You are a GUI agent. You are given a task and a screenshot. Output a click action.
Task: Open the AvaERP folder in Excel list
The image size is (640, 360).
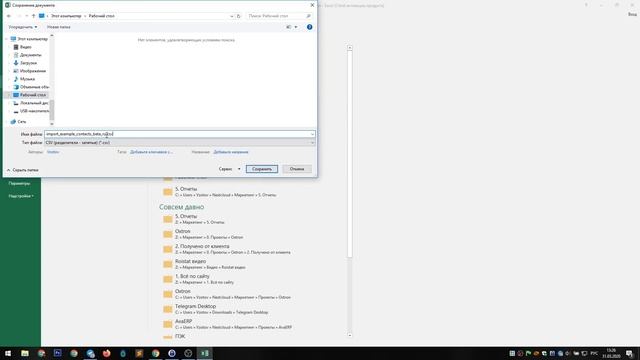pyautogui.click(x=227, y=324)
